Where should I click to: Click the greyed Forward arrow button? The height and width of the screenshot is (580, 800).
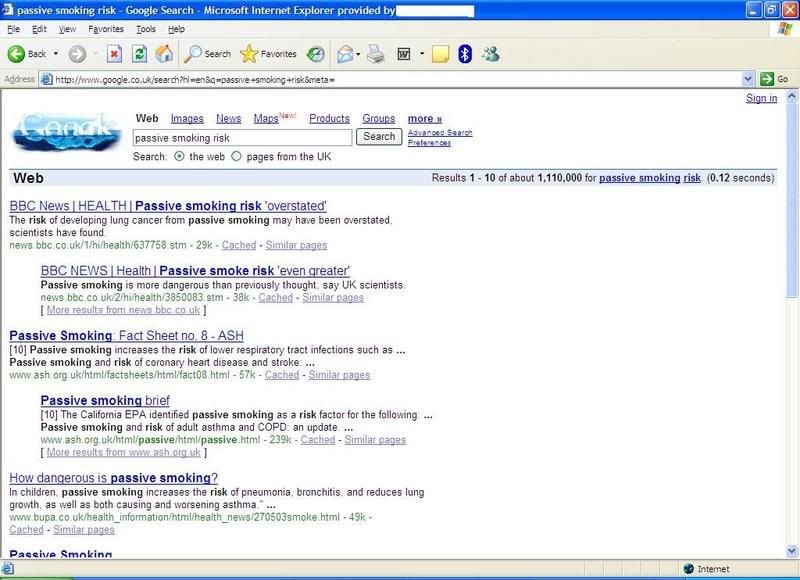point(77,54)
